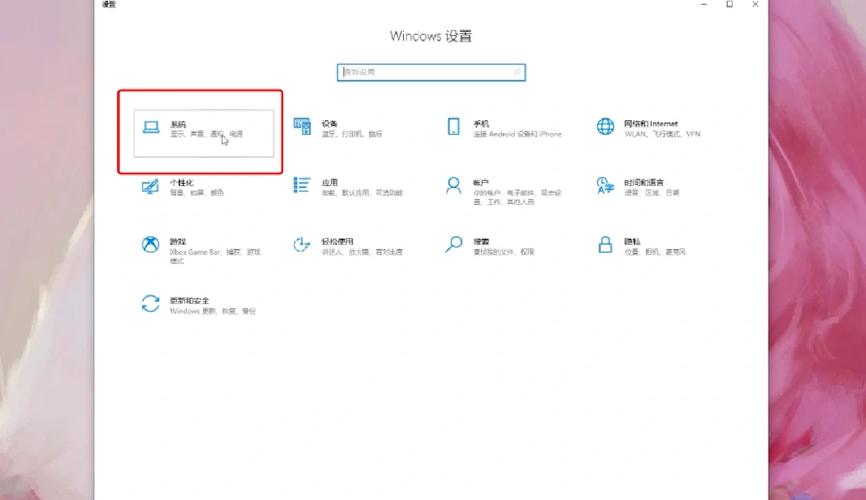This screenshot has width=866, height=500.
Task: Open the Time & Language (时间和语言) icon
Action: (x=605, y=186)
